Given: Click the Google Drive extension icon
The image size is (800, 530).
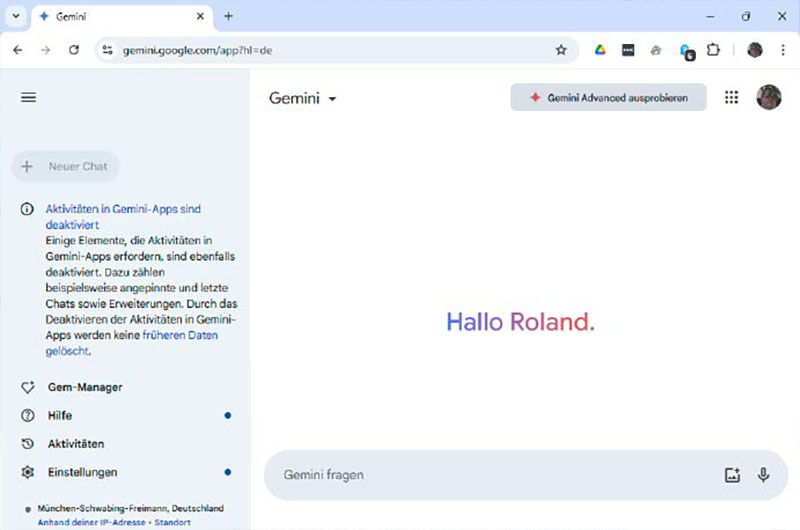Looking at the screenshot, I should [600, 50].
